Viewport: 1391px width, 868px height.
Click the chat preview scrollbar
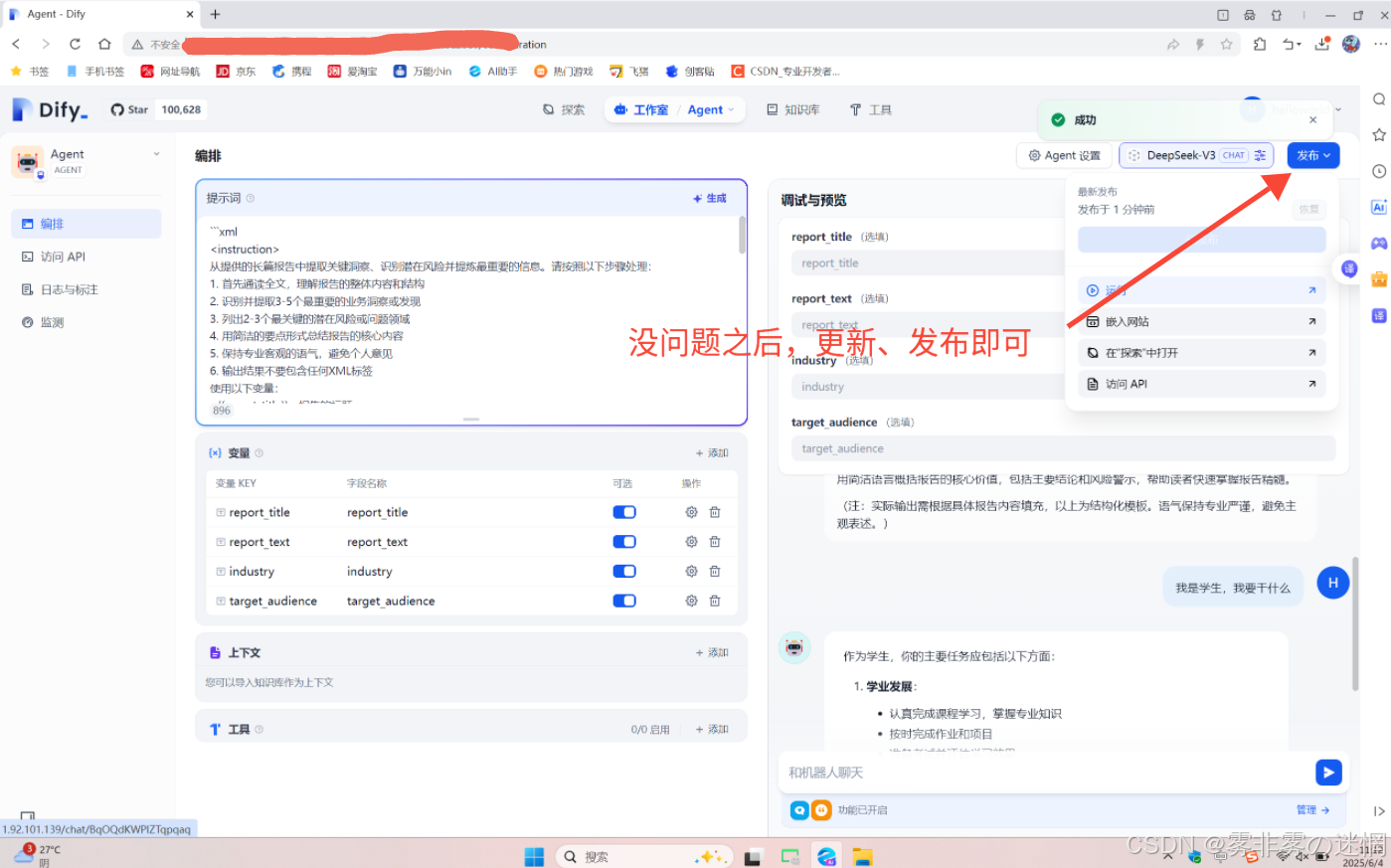click(x=1355, y=624)
